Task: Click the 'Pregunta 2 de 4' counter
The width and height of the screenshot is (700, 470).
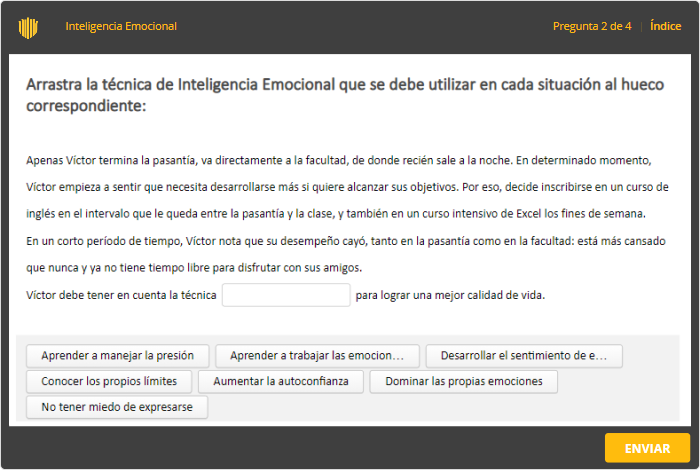Action: (592, 26)
